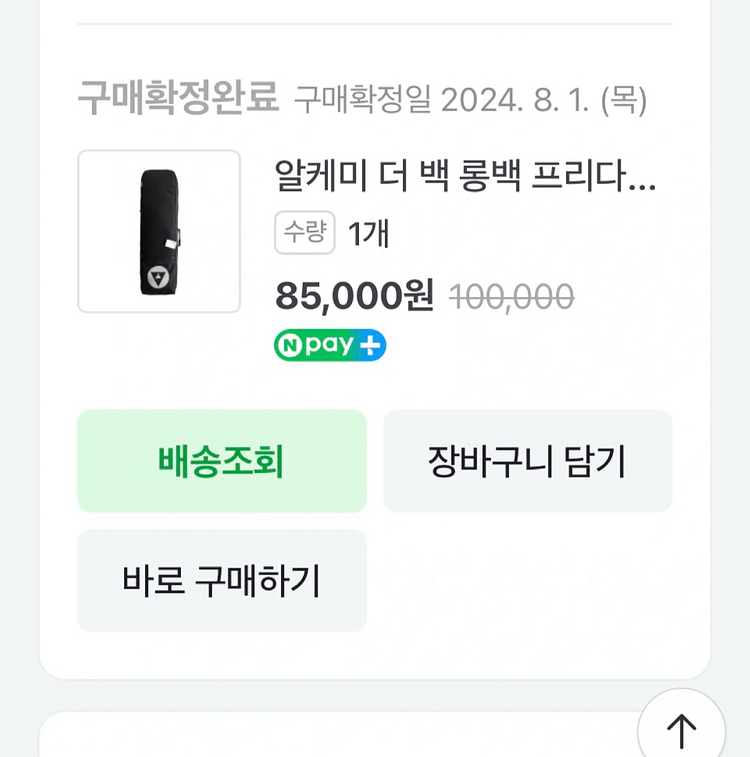Screen dimensions: 750x757
Task: Click the struck-through 100,000 original price
Action: tap(511, 296)
